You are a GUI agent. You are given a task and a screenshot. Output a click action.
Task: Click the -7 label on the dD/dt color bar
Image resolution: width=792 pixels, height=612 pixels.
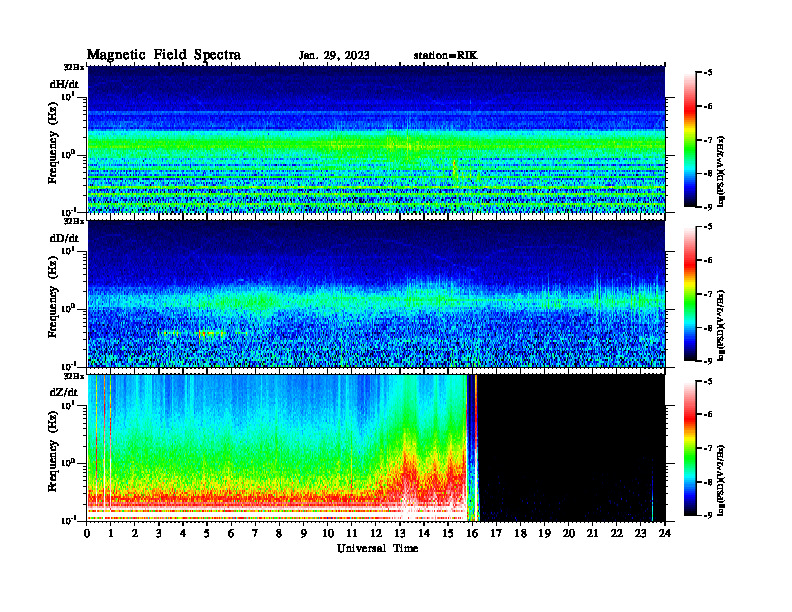click(x=708, y=294)
